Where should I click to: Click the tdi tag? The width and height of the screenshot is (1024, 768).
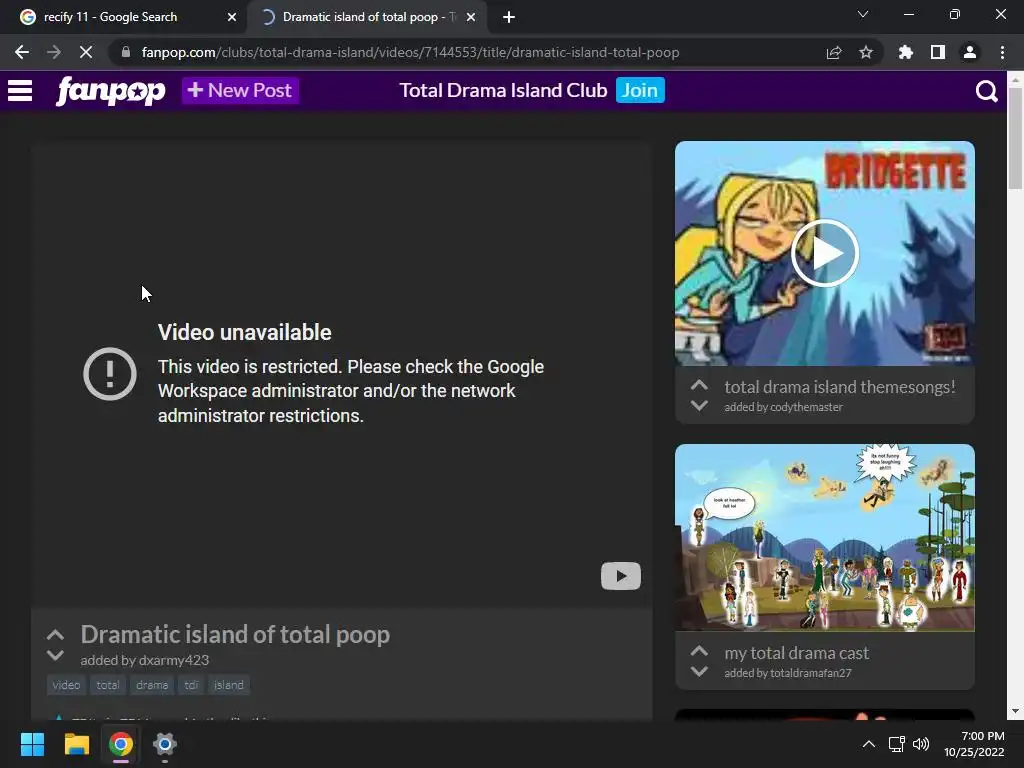pos(191,685)
